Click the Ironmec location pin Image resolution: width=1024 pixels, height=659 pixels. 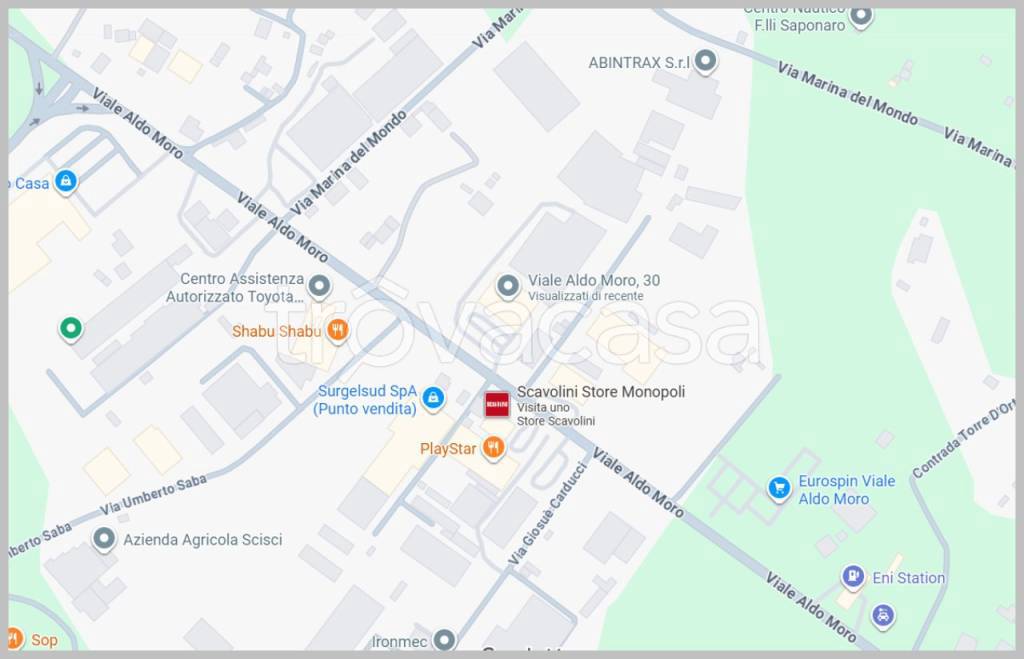pyautogui.click(x=445, y=640)
